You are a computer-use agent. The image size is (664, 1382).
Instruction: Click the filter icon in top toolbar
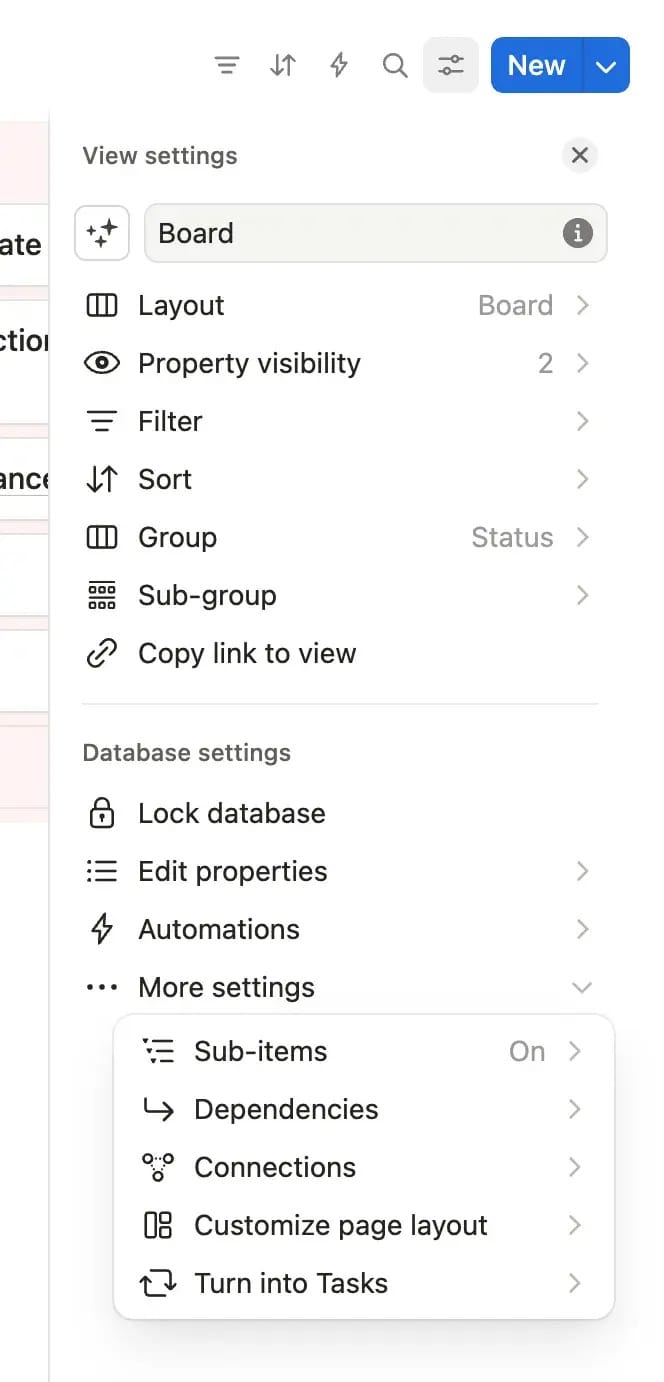(x=227, y=66)
